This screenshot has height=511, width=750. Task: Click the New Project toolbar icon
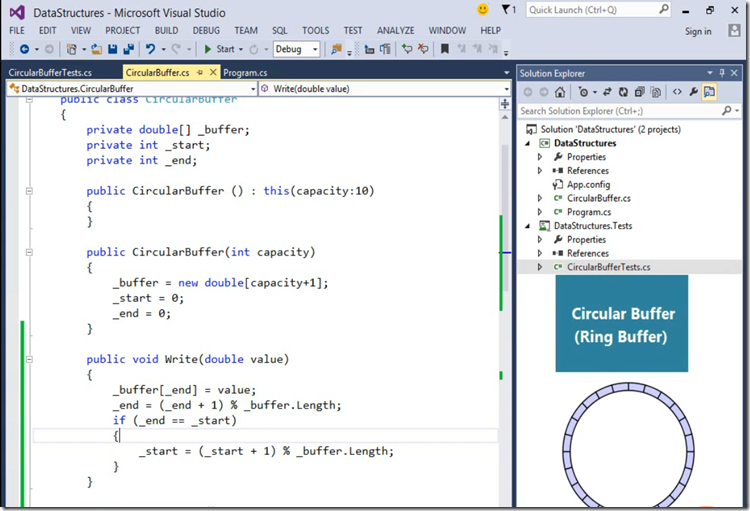(x=71, y=49)
